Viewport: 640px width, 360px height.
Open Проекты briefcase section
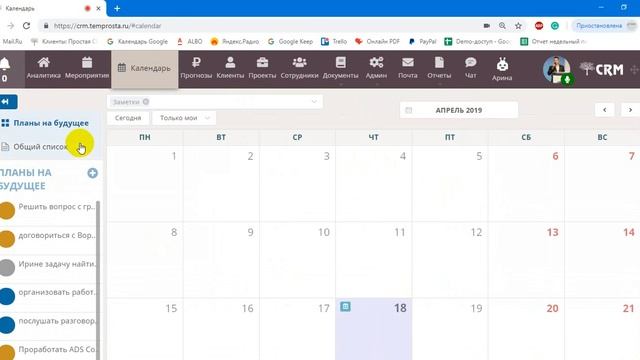pyautogui.click(x=262, y=68)
